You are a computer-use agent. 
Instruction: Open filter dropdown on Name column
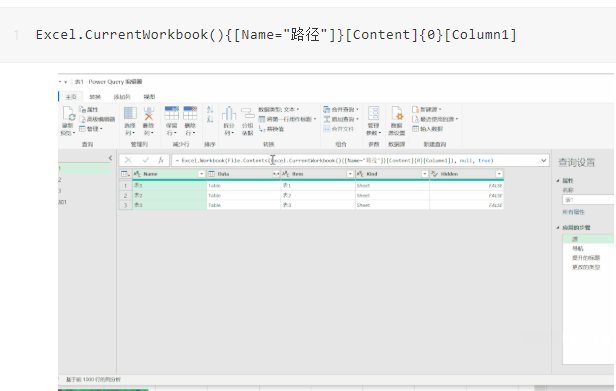point(202,174)
